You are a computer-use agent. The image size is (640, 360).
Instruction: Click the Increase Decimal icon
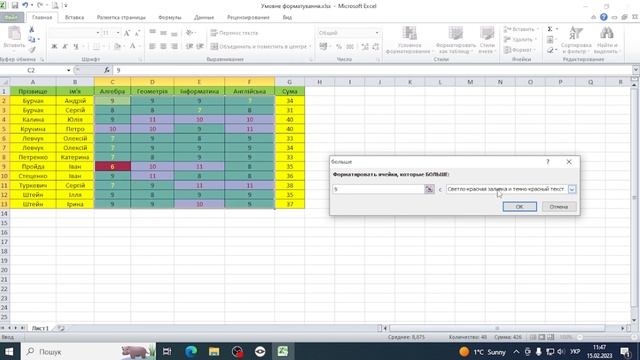pos(364,47)
